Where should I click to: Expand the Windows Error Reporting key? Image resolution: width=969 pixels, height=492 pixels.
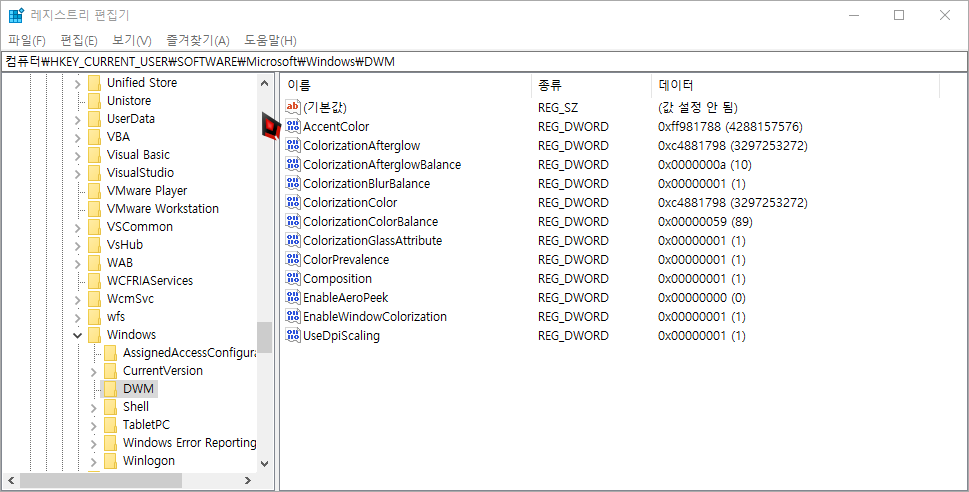click(93, 443)
